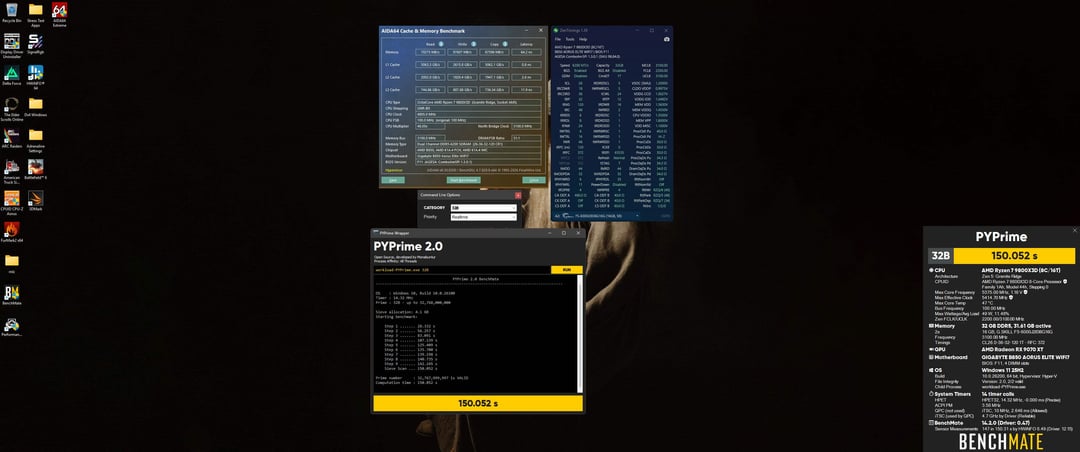Close the Command Line Options dialog

tap(517, 196)
